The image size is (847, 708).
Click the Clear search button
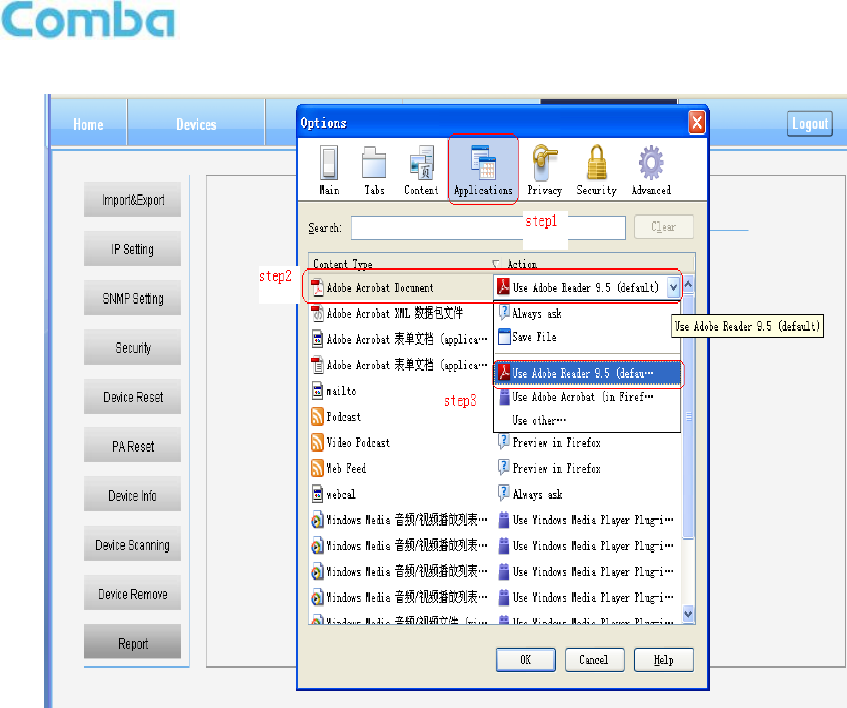click(x=664, y=227)
